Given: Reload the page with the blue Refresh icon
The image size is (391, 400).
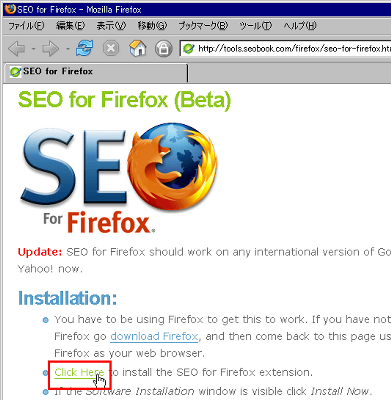Looking at the screenshot, I should tap(84, 48).
